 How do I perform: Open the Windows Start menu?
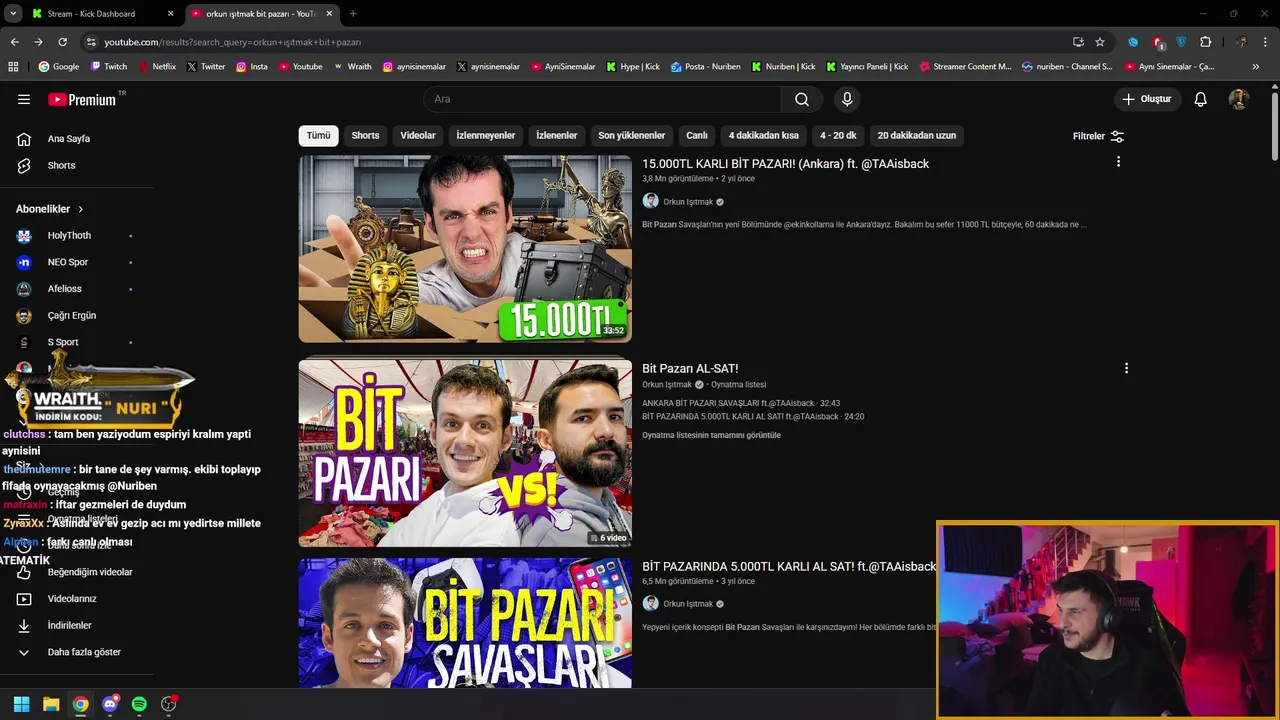[x=21, y=704]
